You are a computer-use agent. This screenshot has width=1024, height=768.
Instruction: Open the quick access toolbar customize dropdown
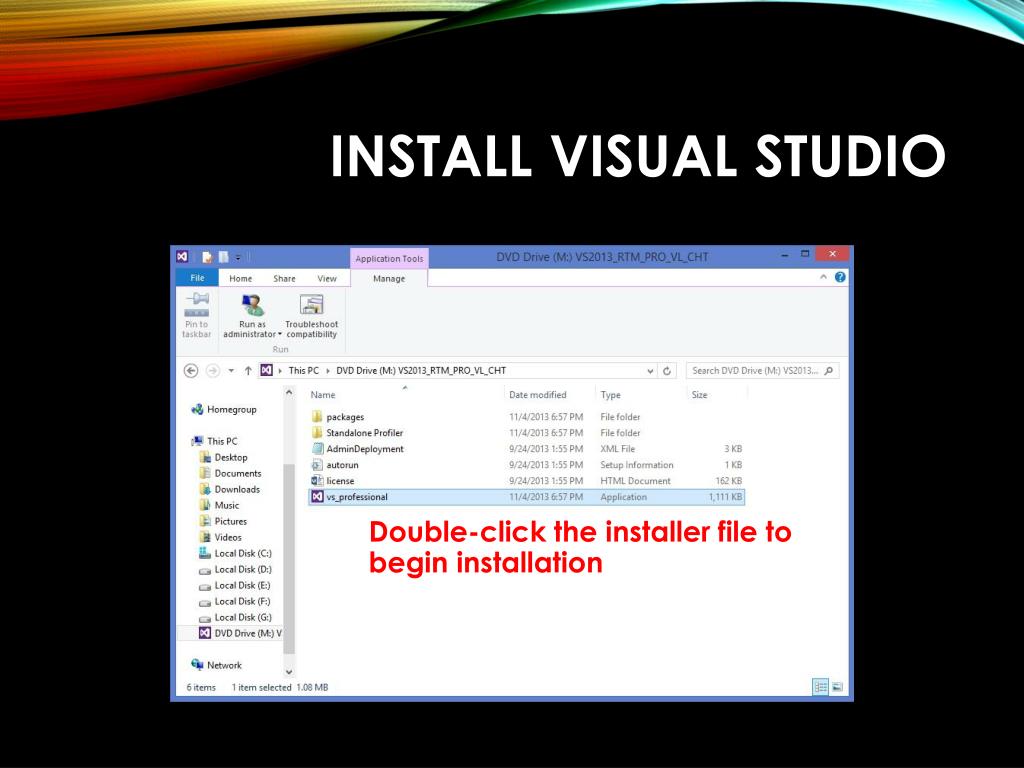coord(238,257)
